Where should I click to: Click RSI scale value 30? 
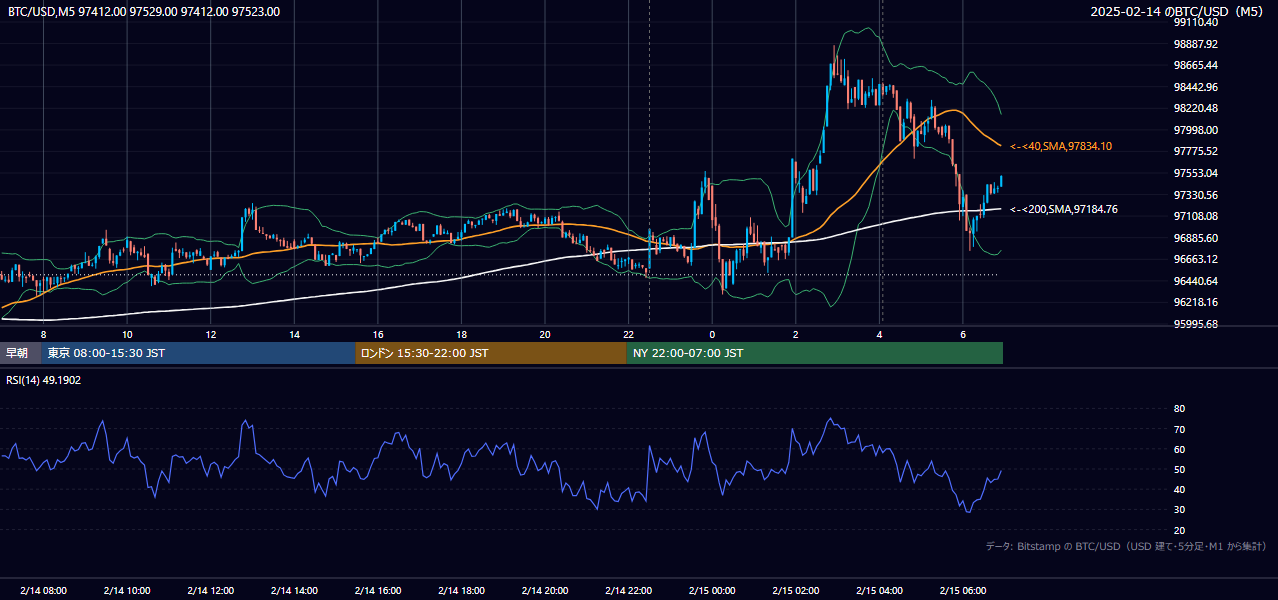coord(1180,509)
